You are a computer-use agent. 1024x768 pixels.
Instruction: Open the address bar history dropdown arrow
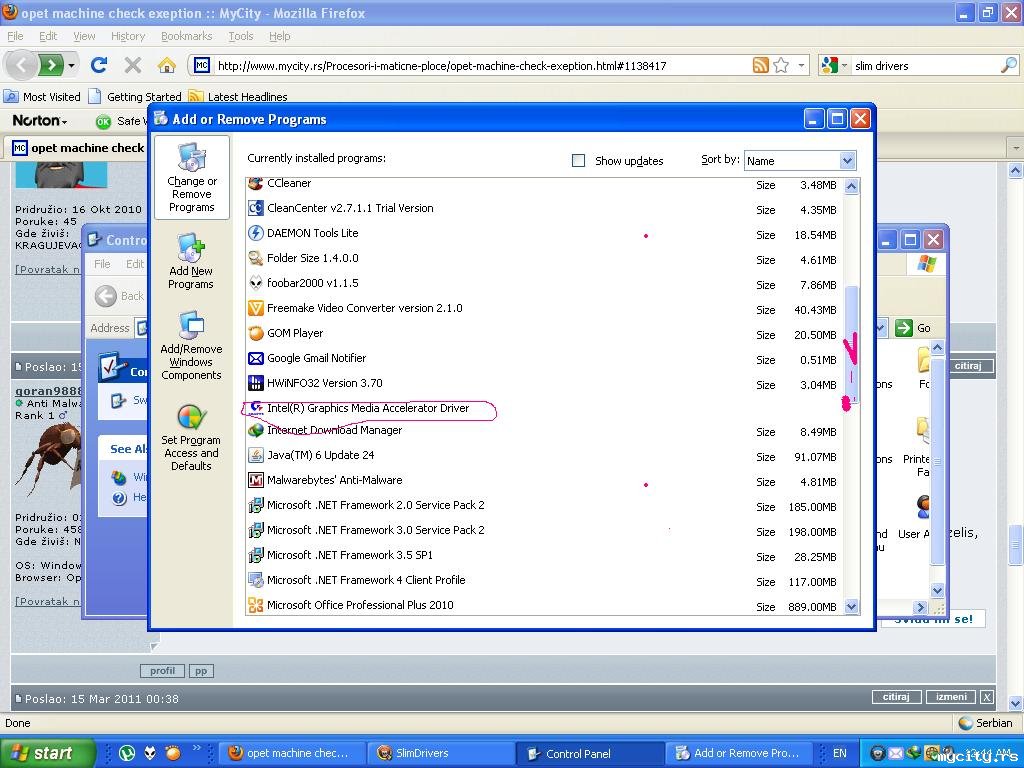(802, 65)
